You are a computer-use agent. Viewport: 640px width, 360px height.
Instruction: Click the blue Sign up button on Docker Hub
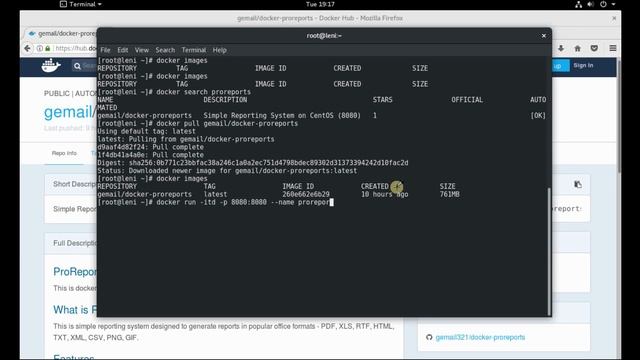560,65
